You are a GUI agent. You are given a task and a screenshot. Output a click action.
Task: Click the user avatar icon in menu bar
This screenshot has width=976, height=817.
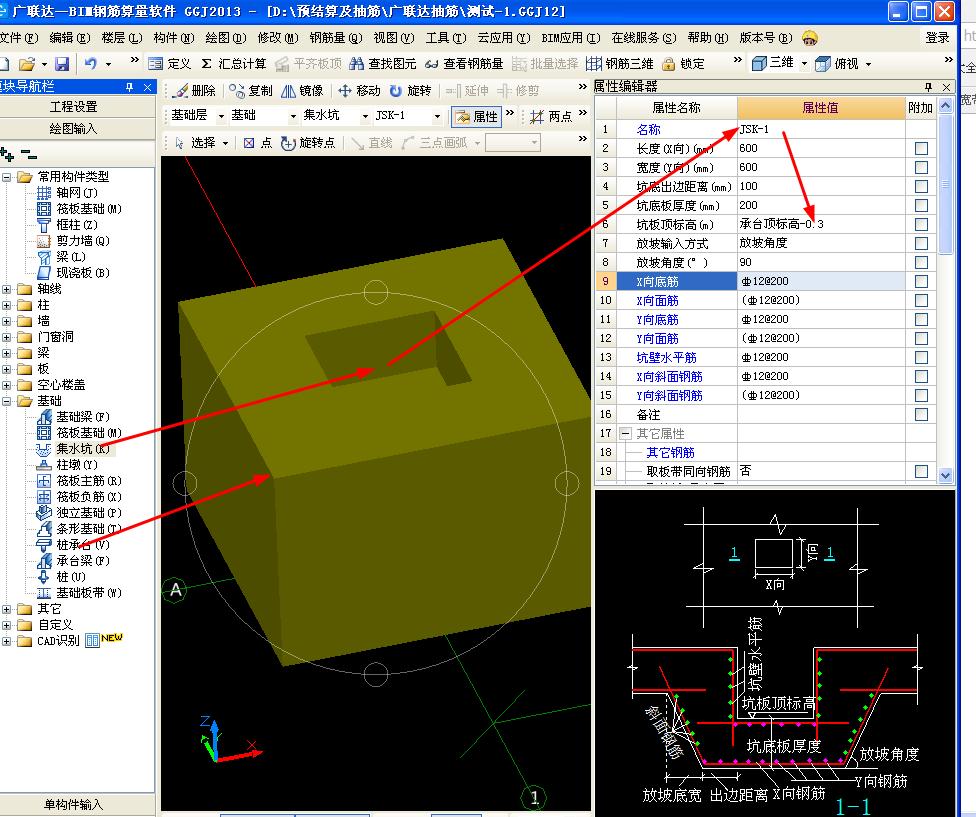[810, 38]
